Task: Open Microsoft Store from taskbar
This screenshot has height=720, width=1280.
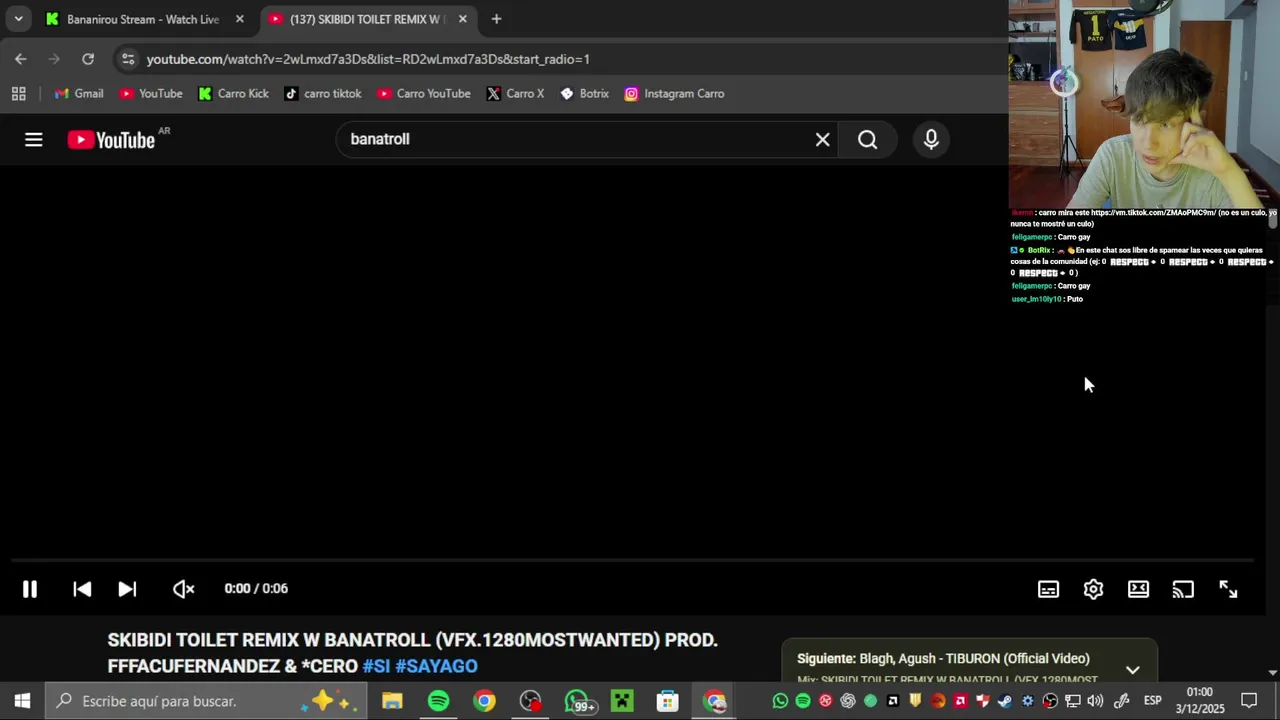Action: 668,701
